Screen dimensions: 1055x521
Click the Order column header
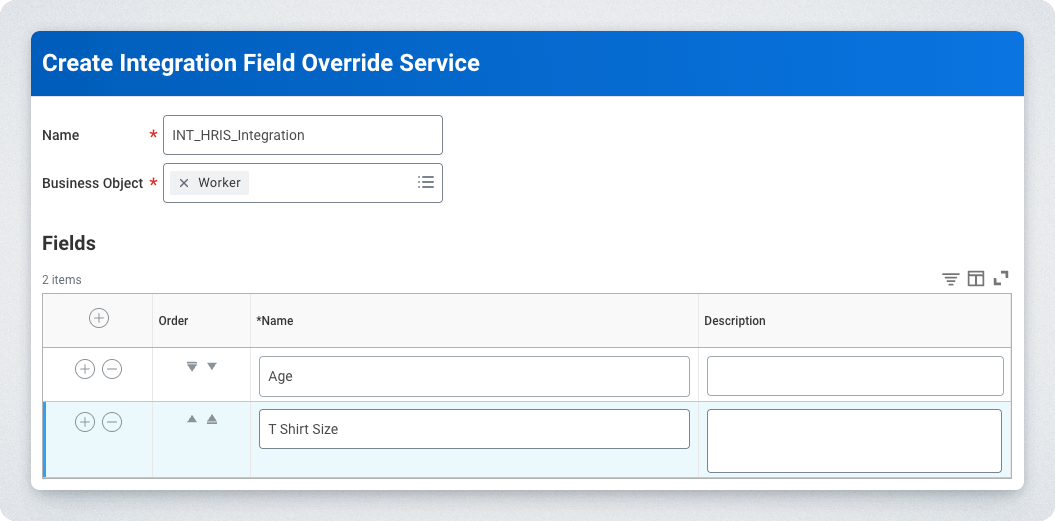click(x=174, y=321)
